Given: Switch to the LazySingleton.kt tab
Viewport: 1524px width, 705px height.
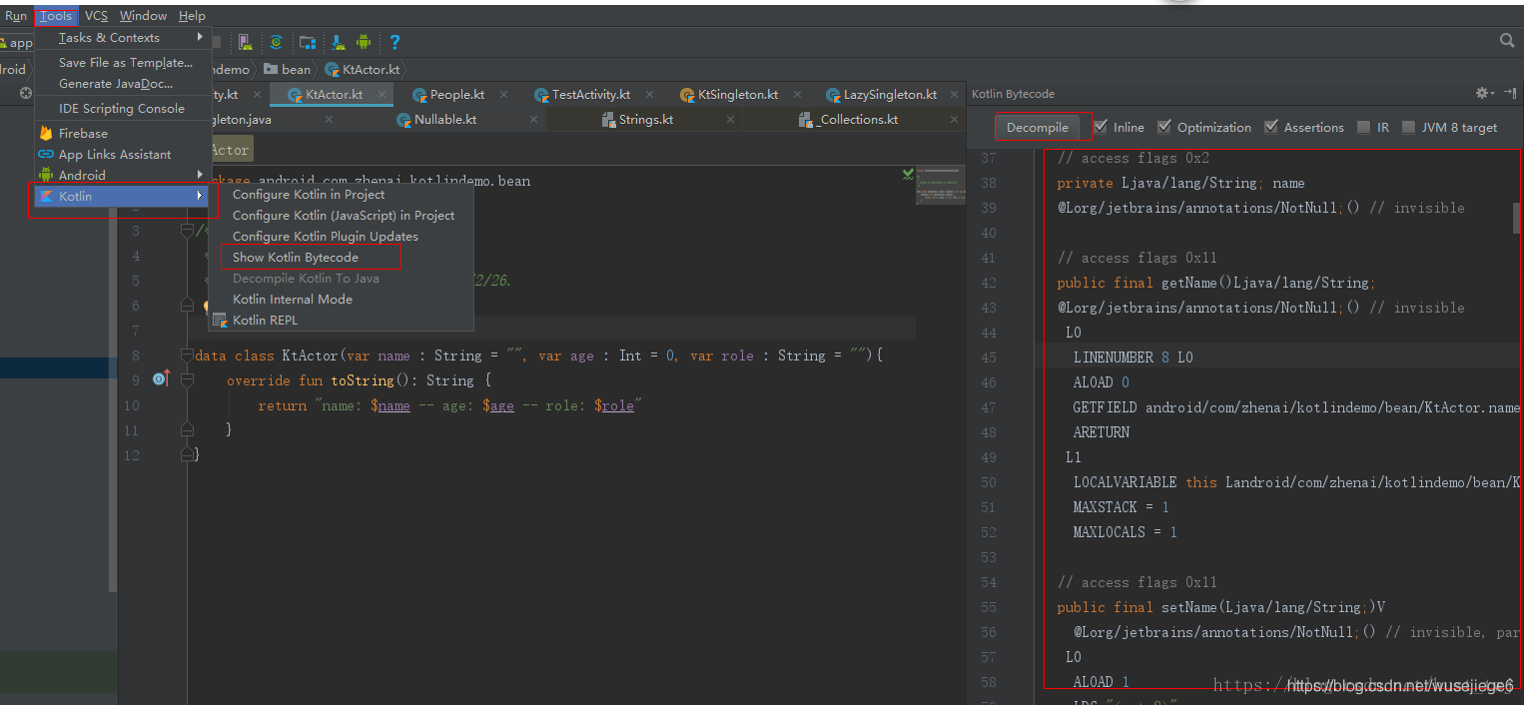Looking at the screenshot, I should click(889, 95).
